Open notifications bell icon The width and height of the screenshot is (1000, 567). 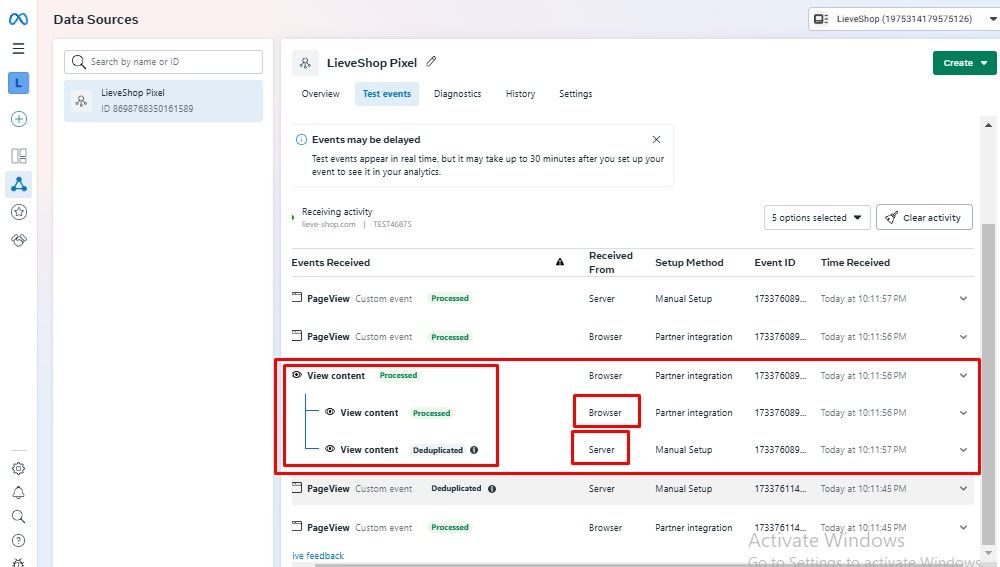click(x=18, y=492)
